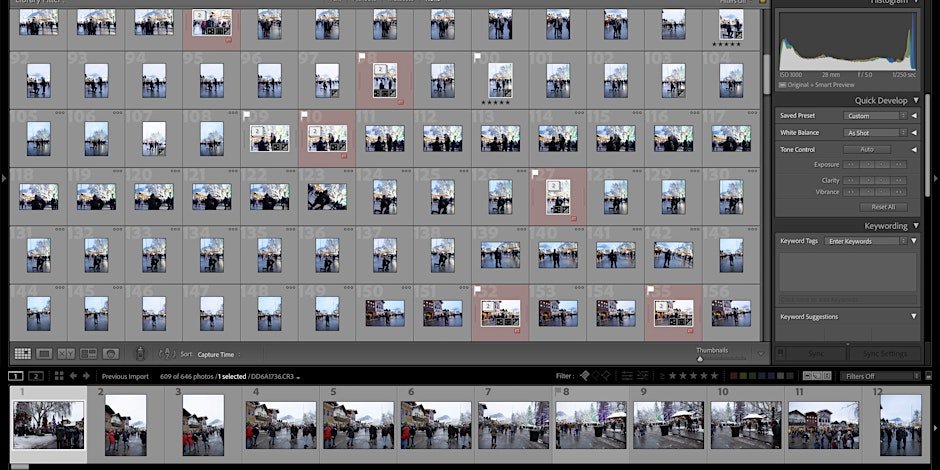Collapse Keywording panel triangle
Viewport: 940px width, 470px height.
click(915, 226)
